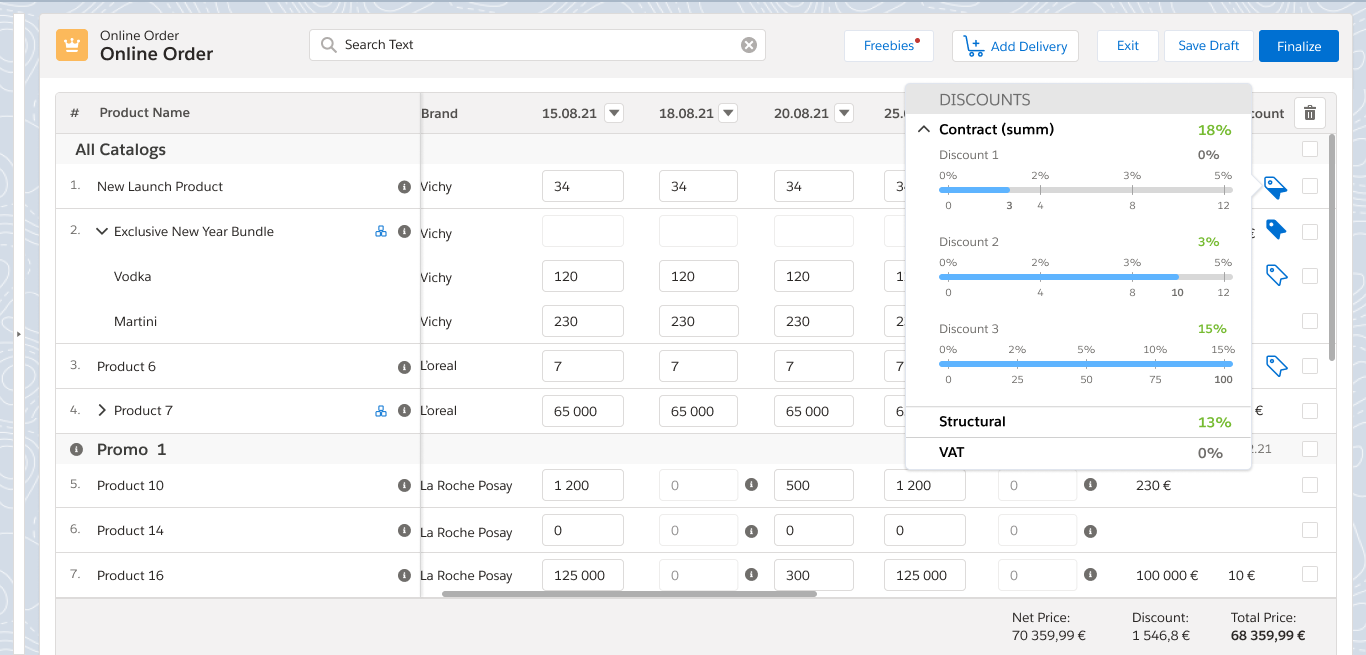
Task: Collapse the Contract (summ) discount section
Action: coord(923,130)
